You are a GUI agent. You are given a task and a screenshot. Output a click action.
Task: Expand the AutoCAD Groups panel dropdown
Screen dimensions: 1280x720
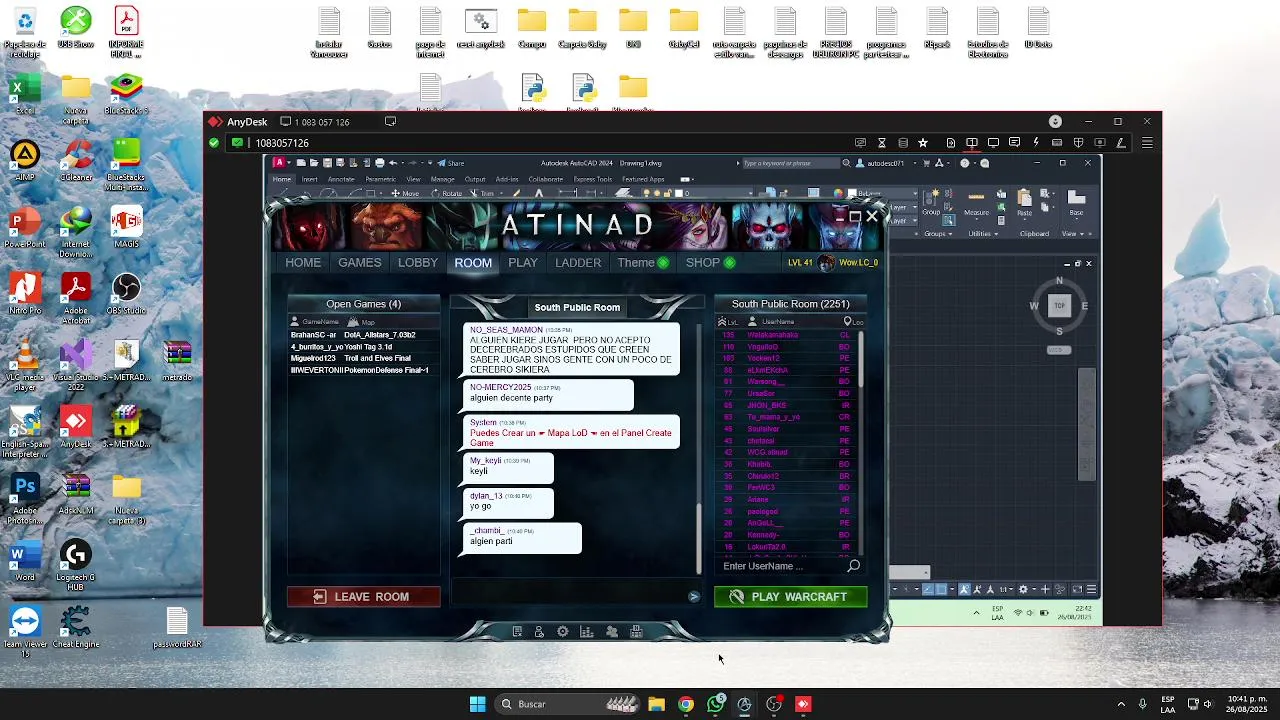(938, 234)
